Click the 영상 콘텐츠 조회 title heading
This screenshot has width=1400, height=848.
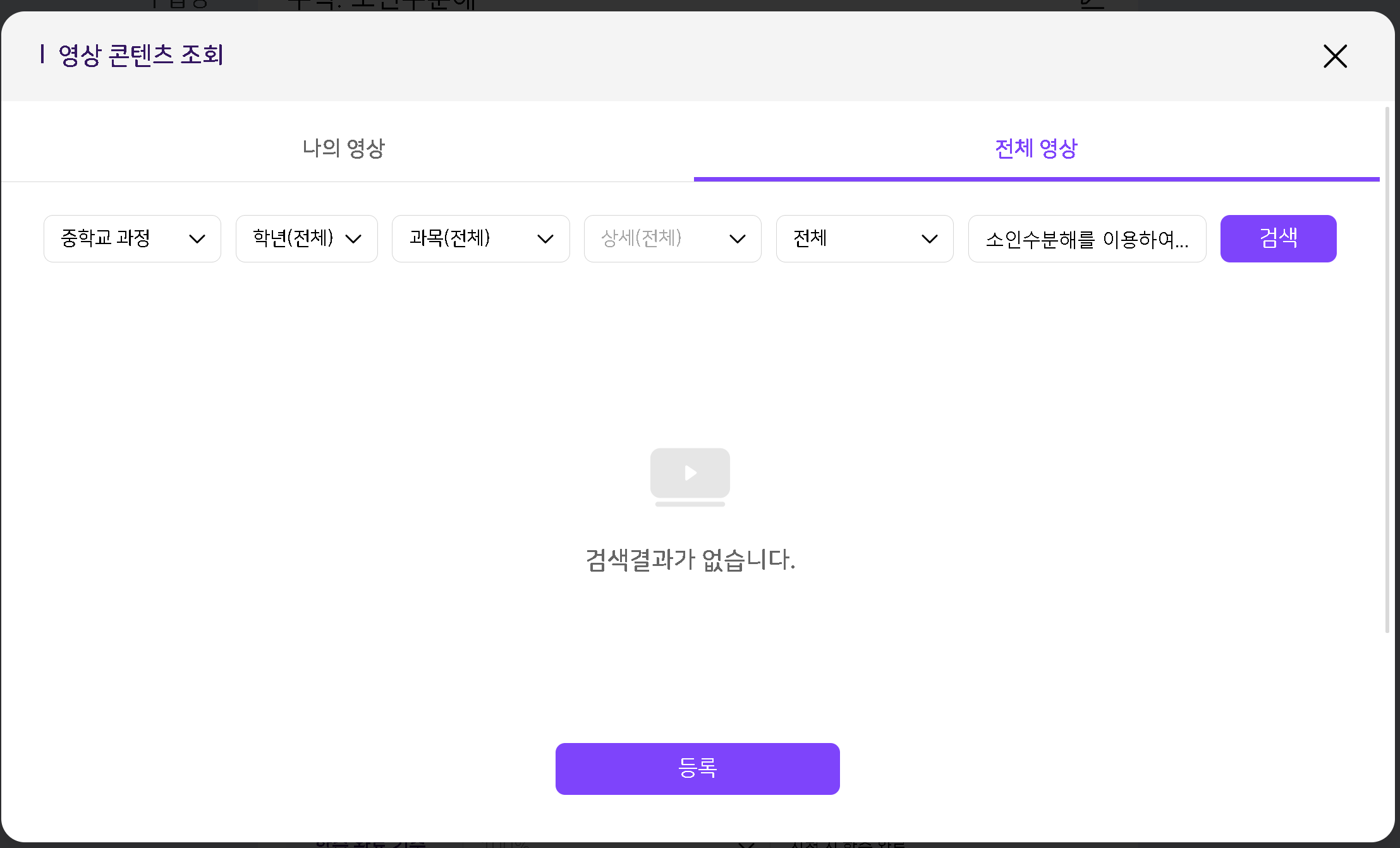point(140,56)
